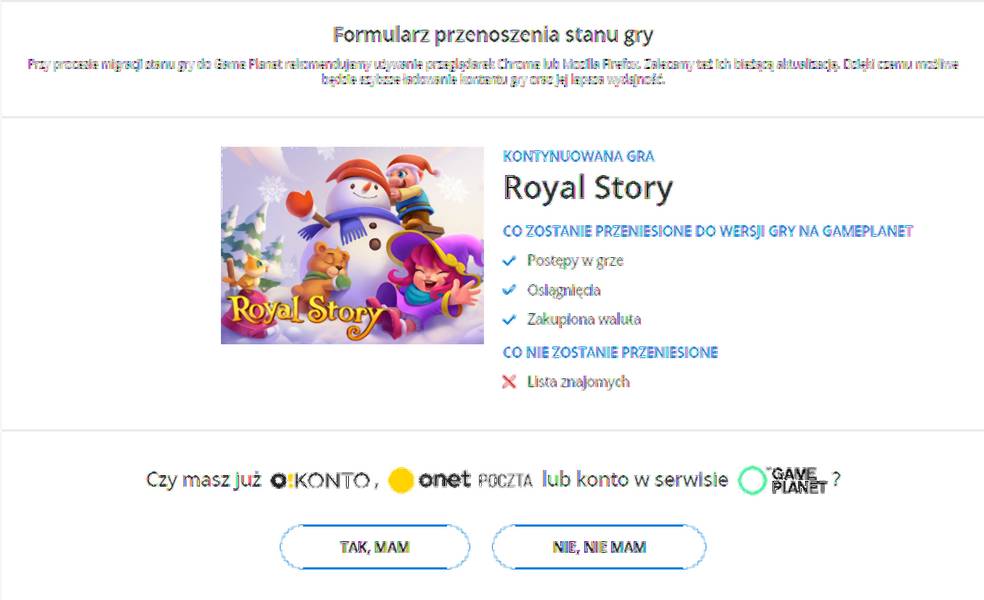Click the checkmark next to Zakupiona waluta
The height and width of the screenshot is (600, 984).
[511, 319]
